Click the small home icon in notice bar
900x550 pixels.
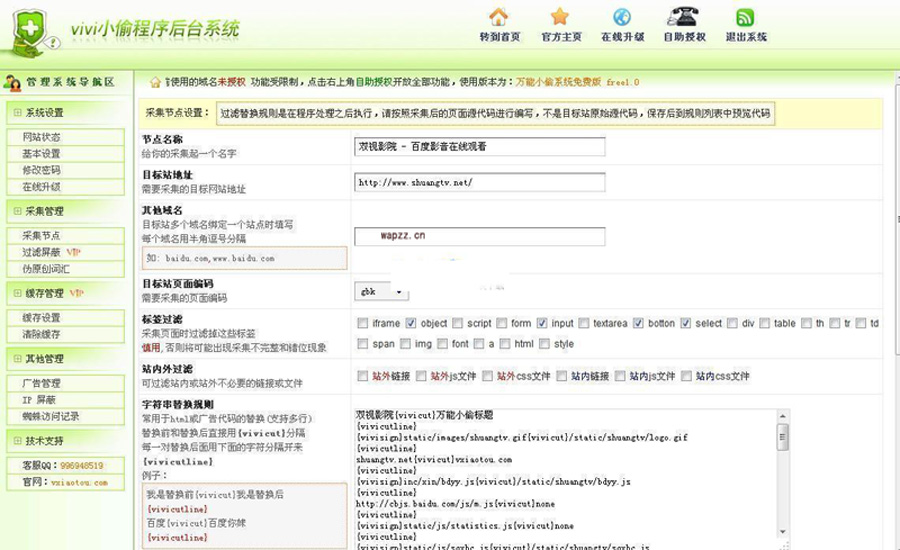pyautogui.click(x=155, y=82)
